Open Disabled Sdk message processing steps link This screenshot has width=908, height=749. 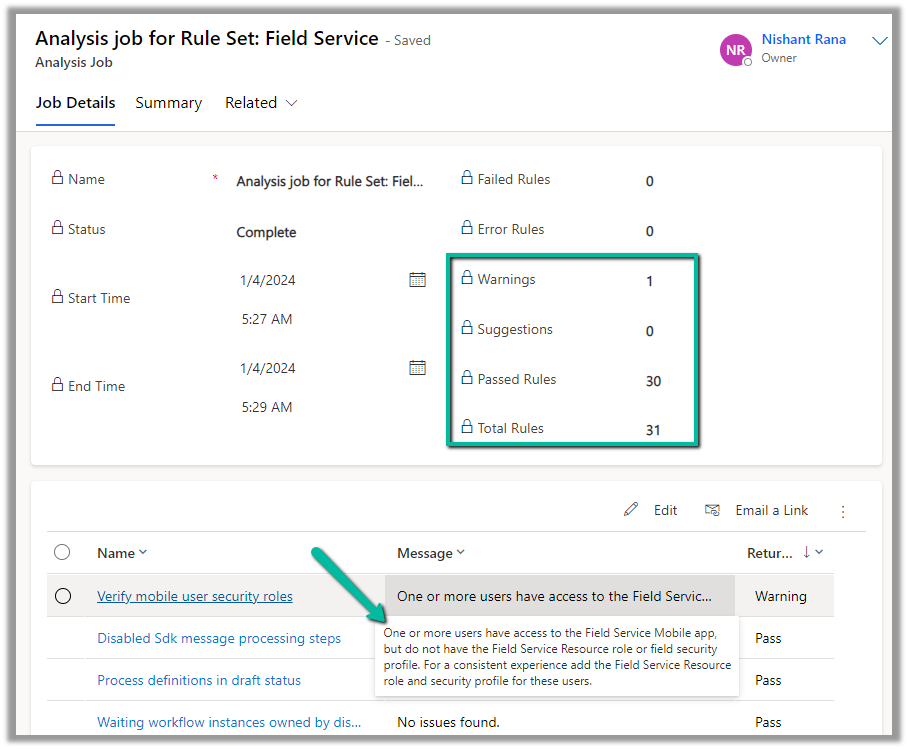tap(219, 638)
